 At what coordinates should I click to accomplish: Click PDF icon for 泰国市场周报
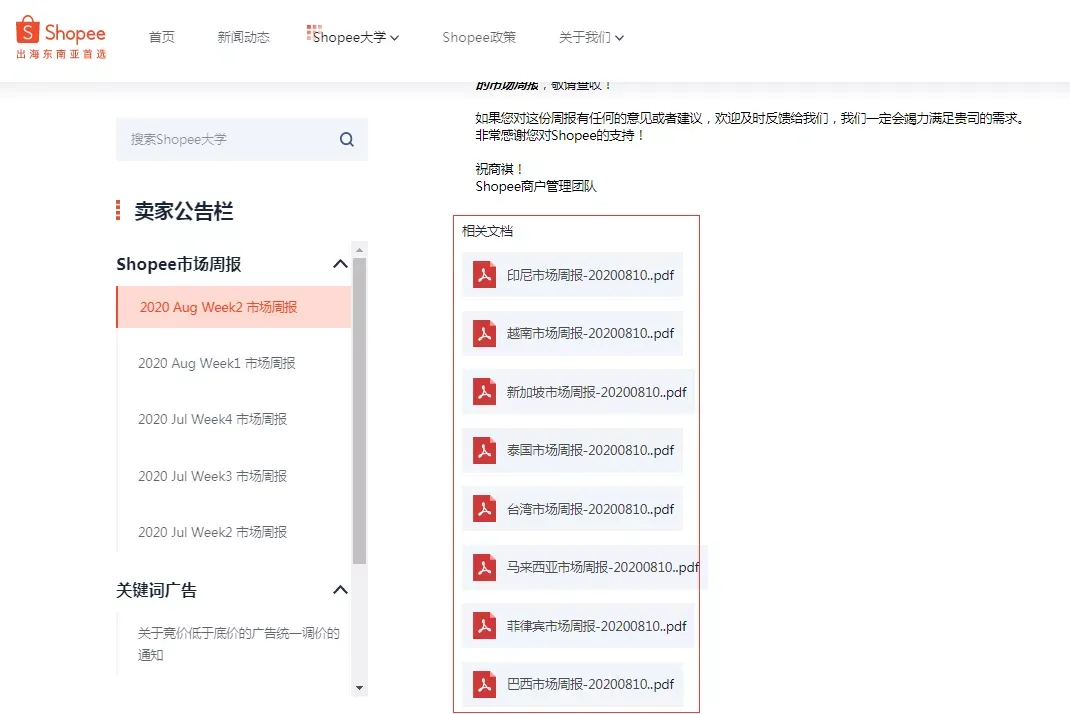coord(485,451)
